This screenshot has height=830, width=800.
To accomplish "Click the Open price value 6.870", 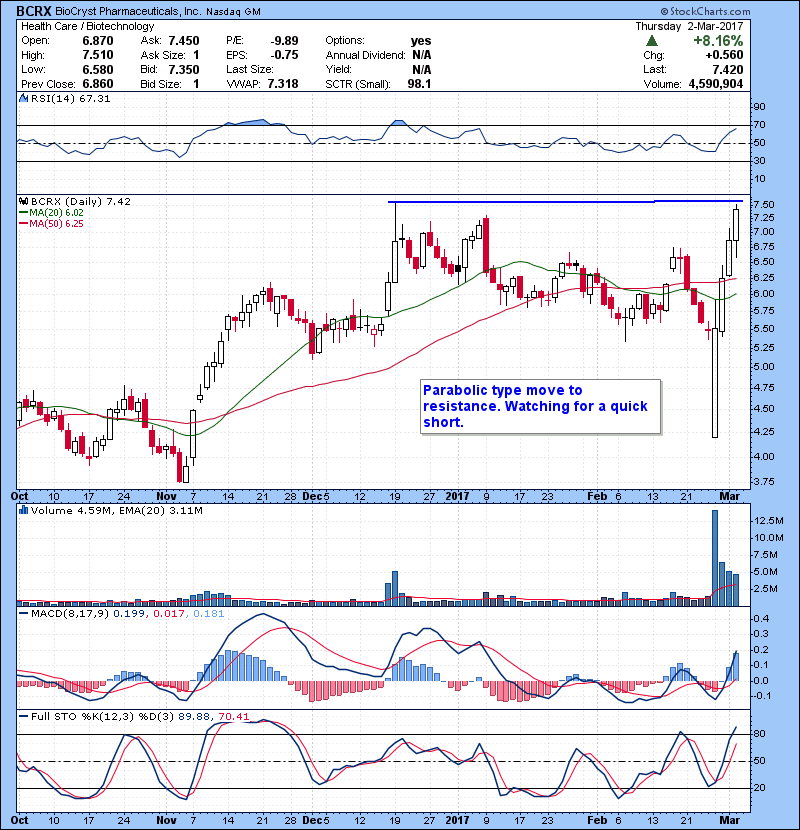I will click(98, 41).
